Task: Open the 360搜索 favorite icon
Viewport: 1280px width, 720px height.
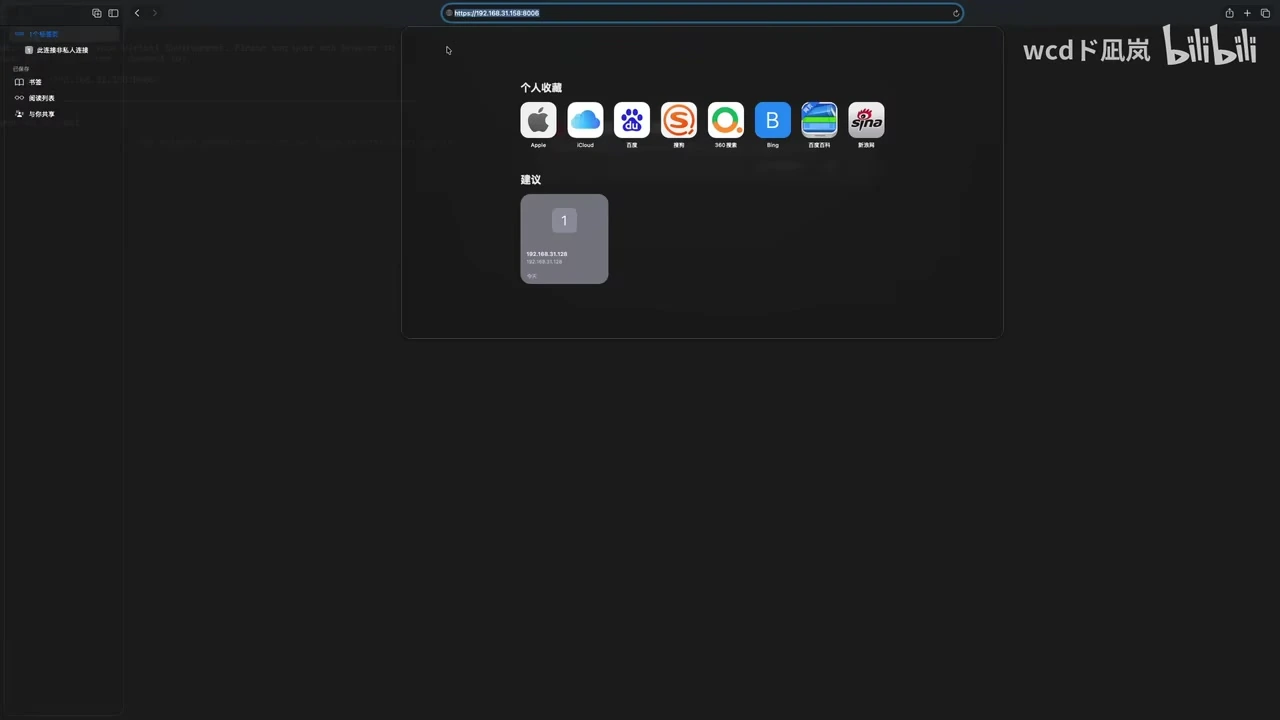Action: [x=726, y=120]
